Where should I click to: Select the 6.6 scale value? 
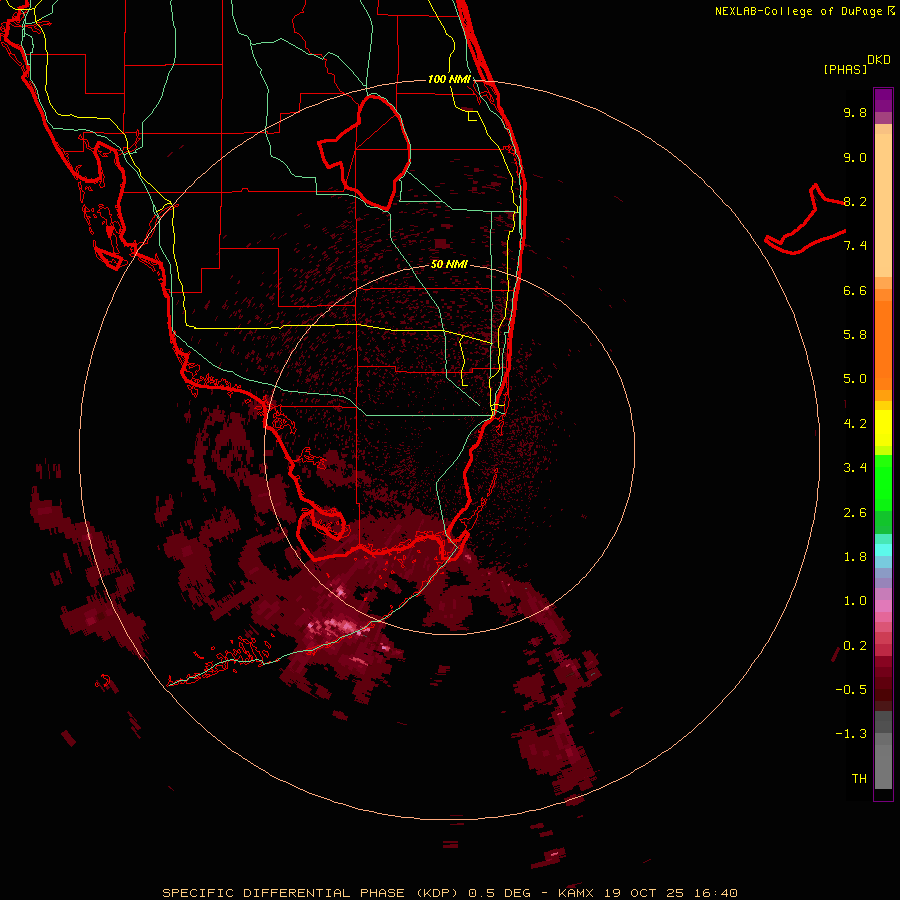pos(855,290)
